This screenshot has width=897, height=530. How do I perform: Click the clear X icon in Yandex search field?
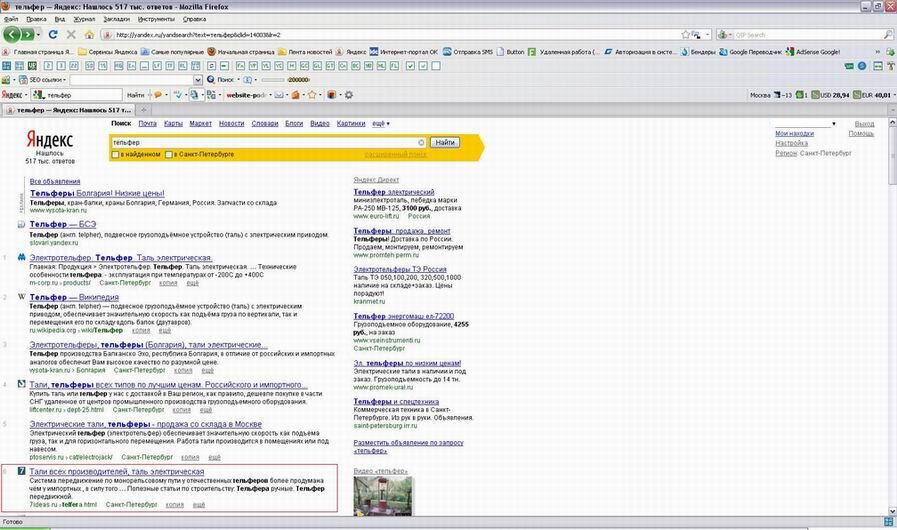coord(422,143)
